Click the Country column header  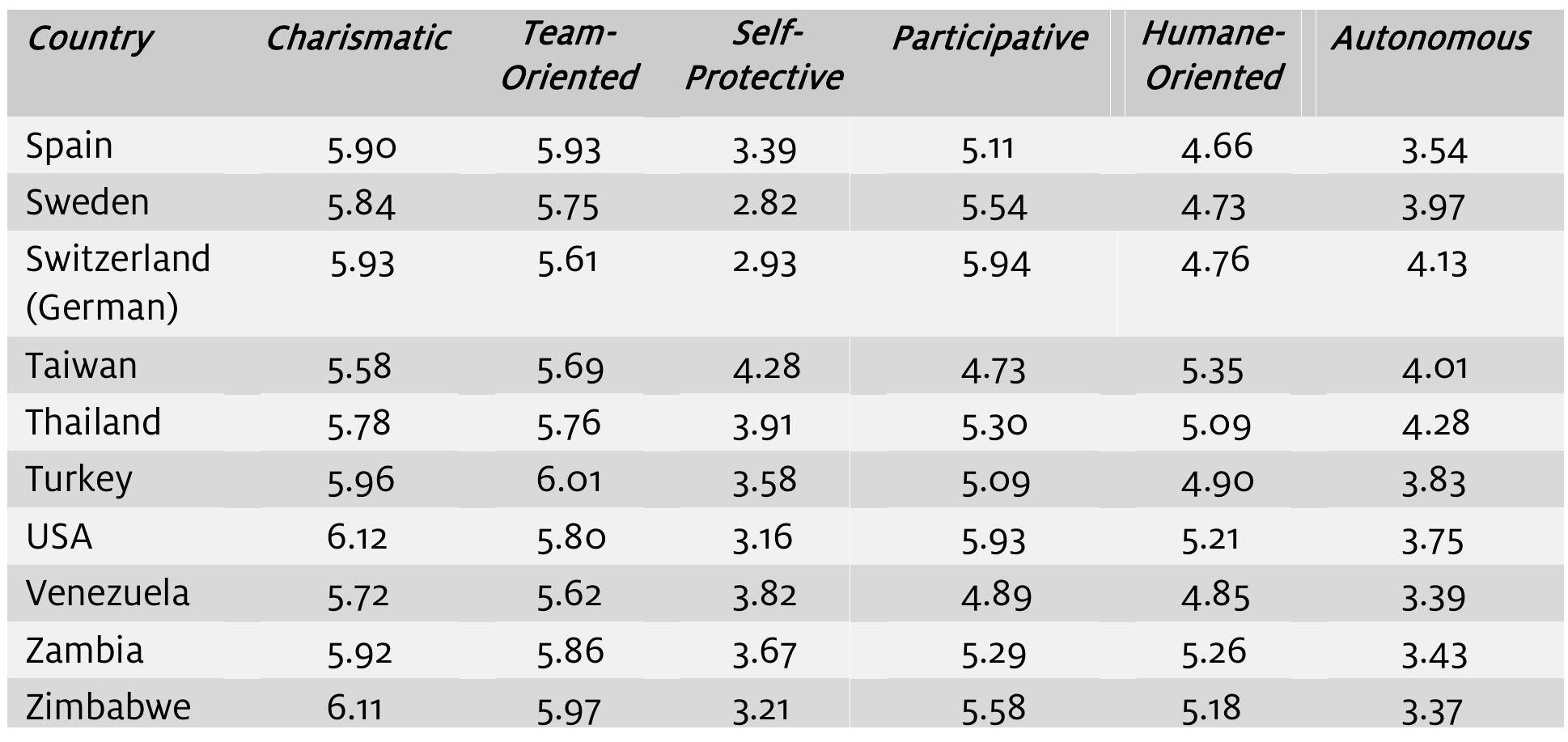(89, 39)
